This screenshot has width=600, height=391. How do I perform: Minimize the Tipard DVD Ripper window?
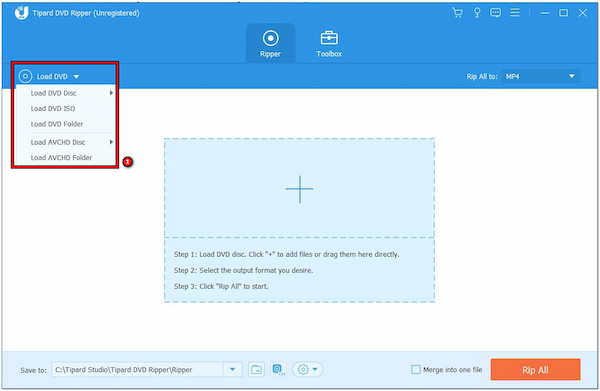click(x=545, y=13)
